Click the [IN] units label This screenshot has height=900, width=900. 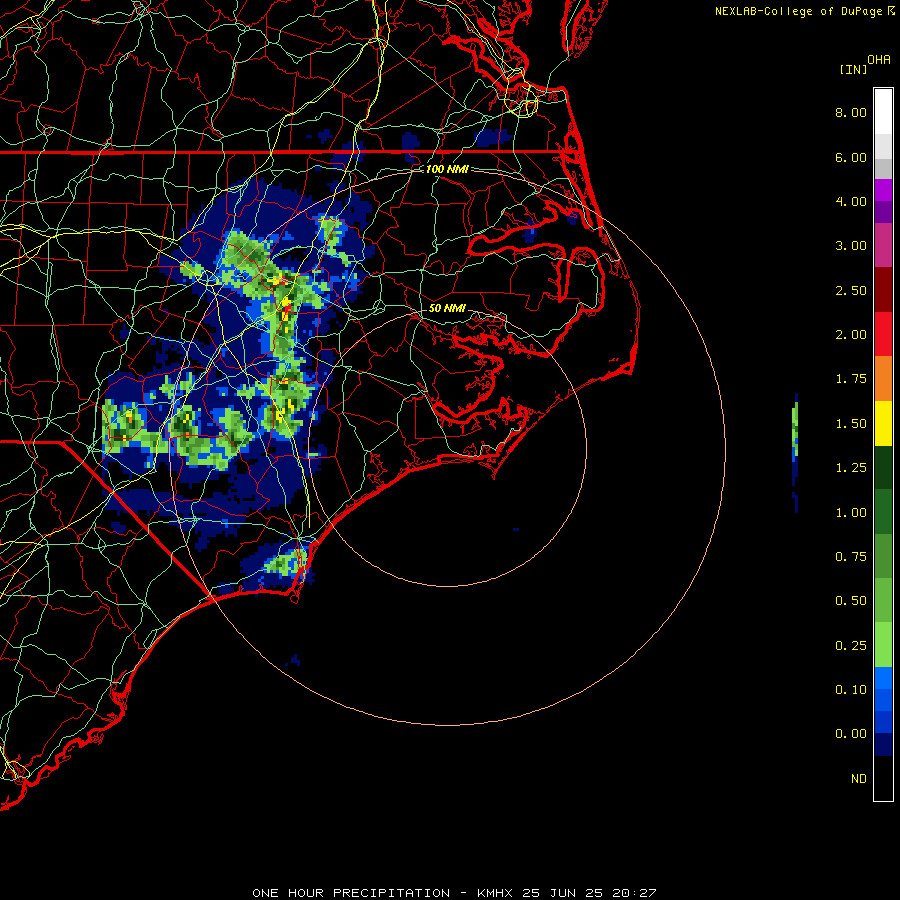click(x=853, y=69)
